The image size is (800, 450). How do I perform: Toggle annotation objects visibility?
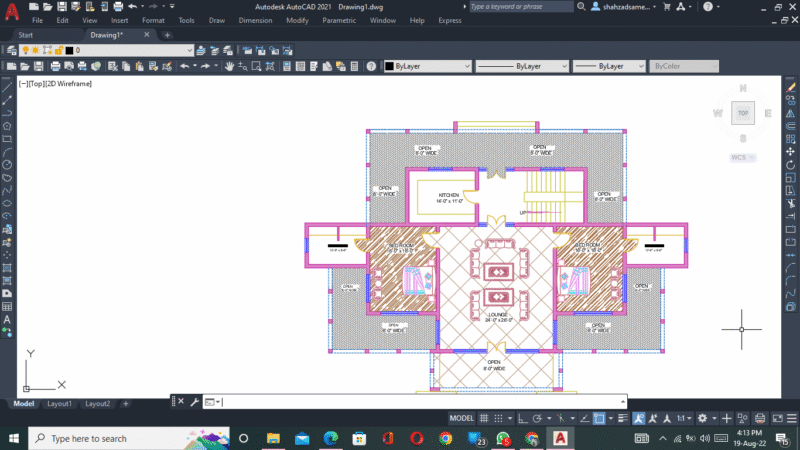tap(638, 418)
